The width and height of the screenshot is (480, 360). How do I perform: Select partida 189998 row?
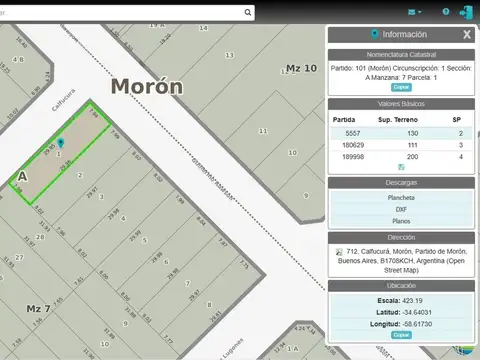(x=401, y=157)
